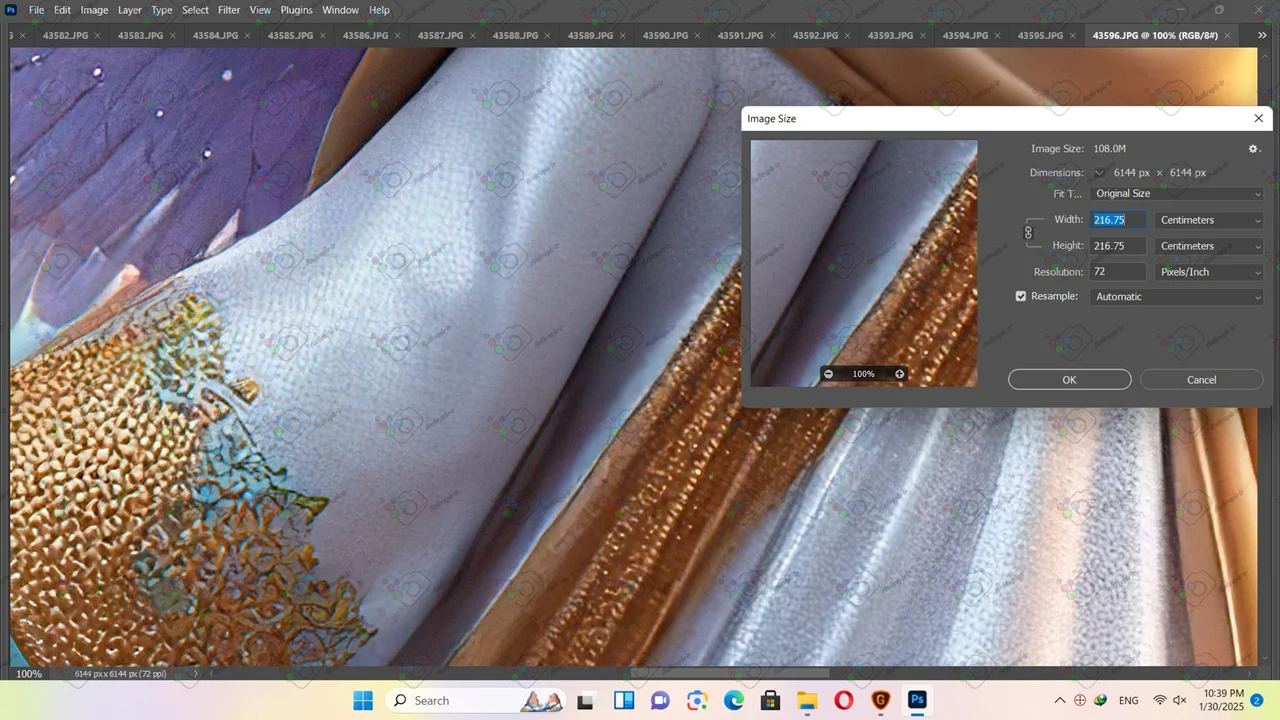Click the horizontal scrollbar under the canvas
The image size is (1280, 720).
coord(728,673)
